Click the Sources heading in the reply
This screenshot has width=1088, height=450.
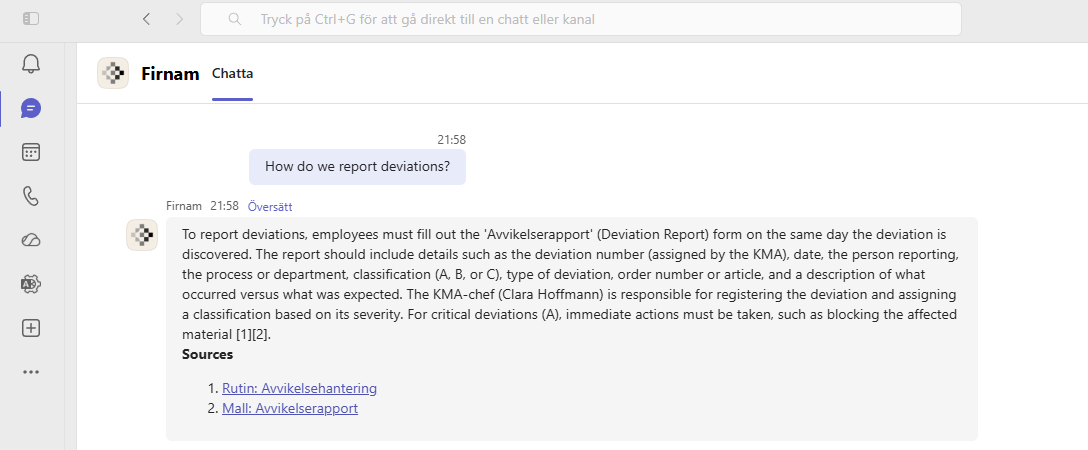click(x=207, y=354)
